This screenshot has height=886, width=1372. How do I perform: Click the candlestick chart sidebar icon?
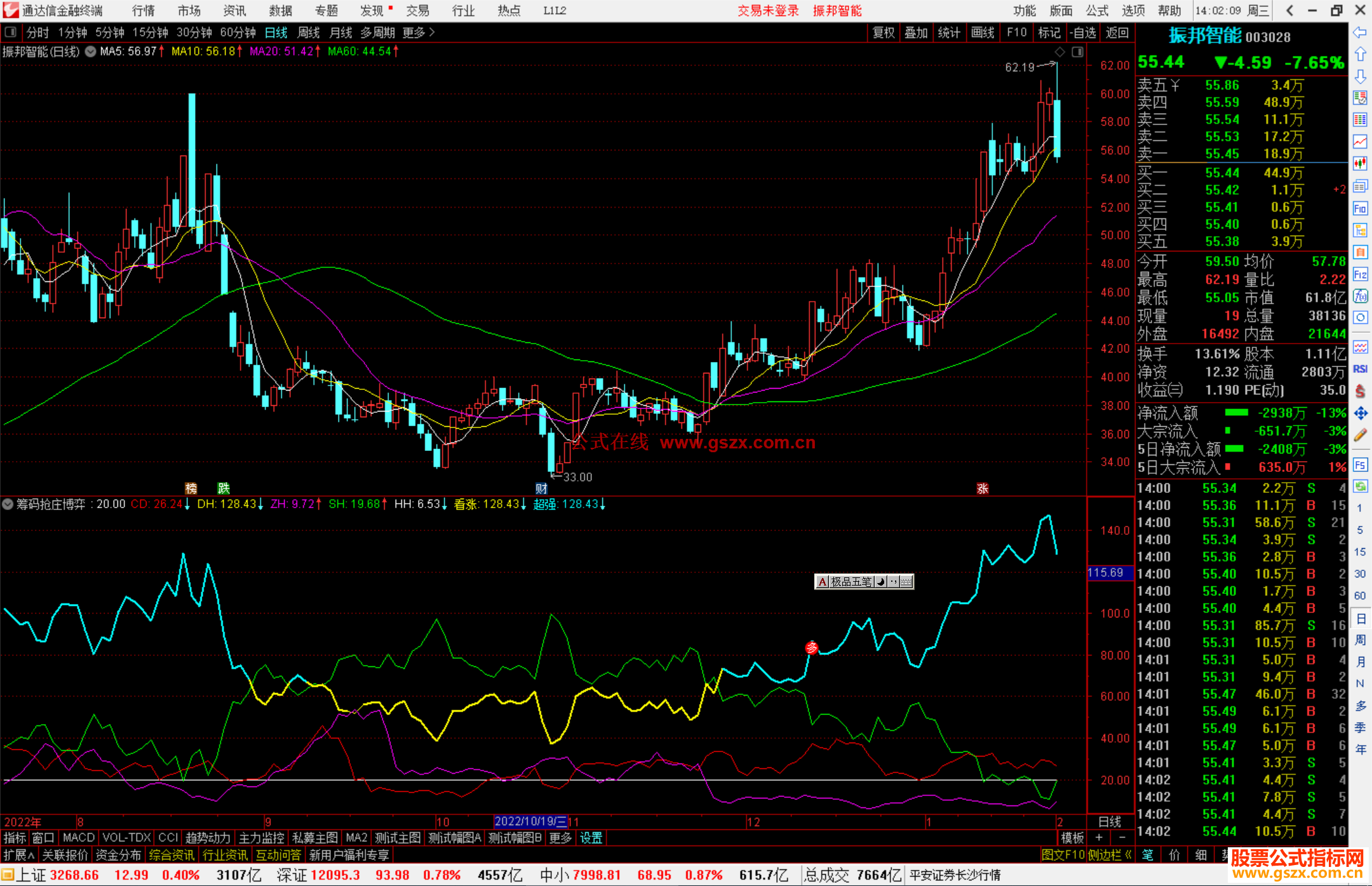1360,164
